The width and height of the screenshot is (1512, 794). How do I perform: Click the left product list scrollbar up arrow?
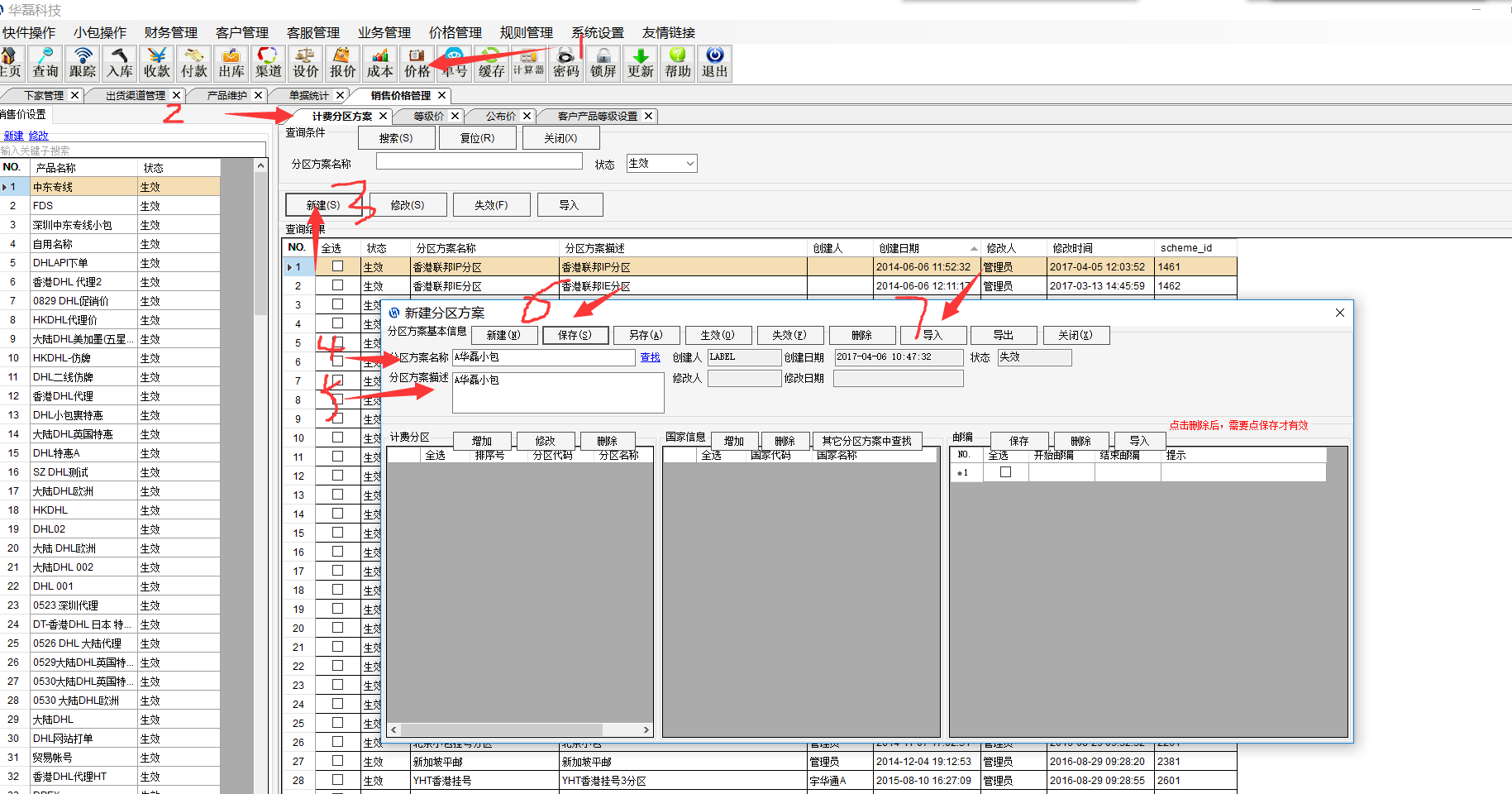261,166
